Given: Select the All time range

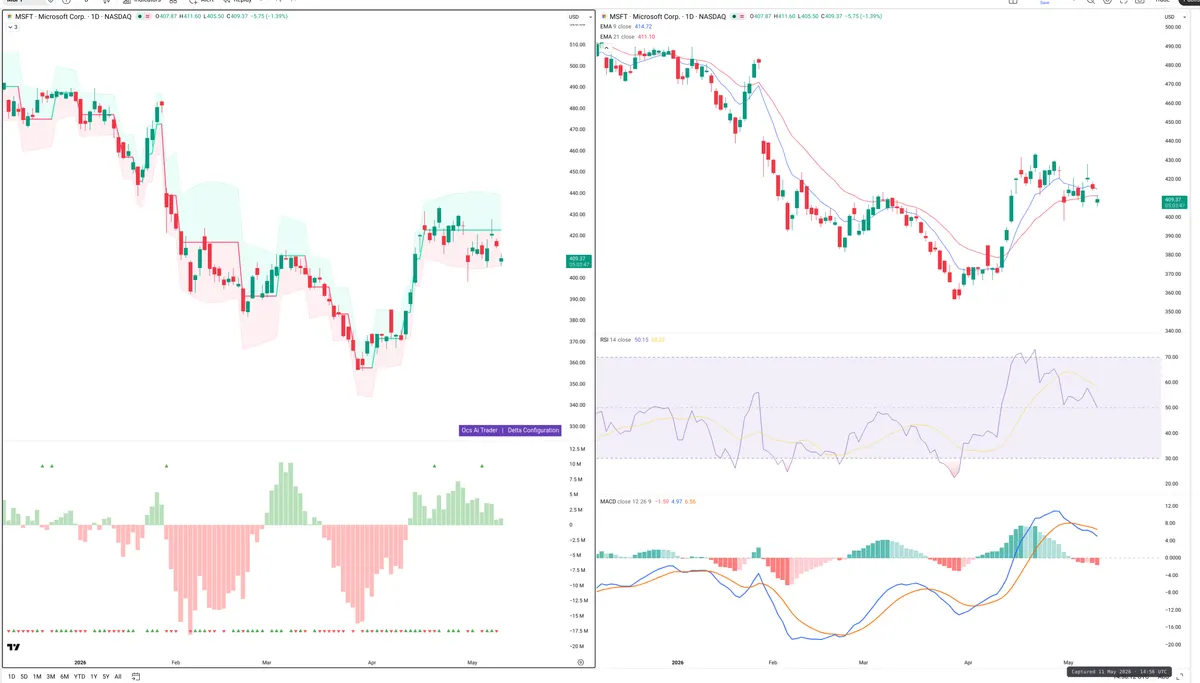Looking at the screenshot, I should pyautogui.click(x=118, y=676).
